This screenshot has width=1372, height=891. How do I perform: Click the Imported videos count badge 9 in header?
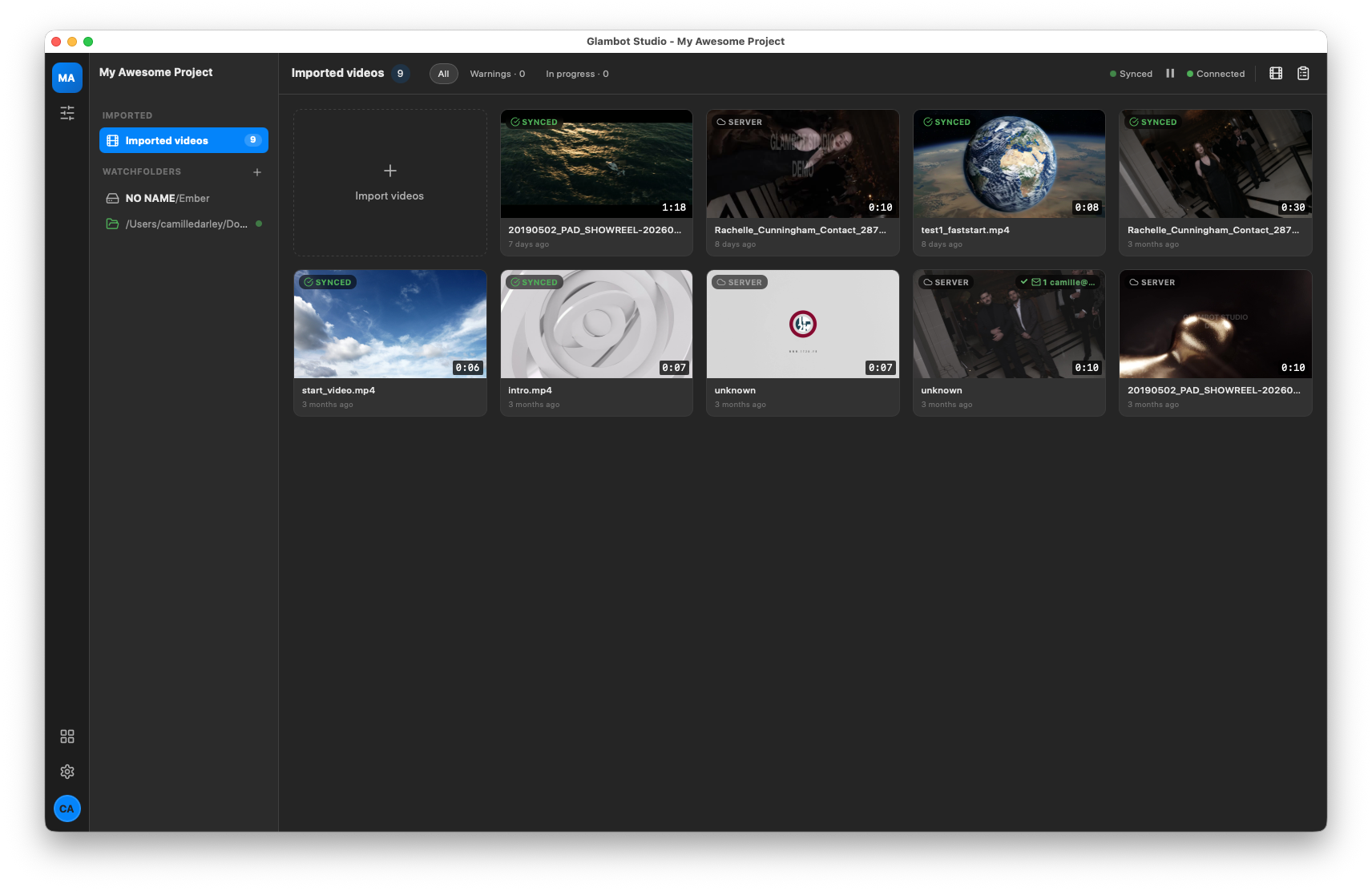tap(401, 74)
